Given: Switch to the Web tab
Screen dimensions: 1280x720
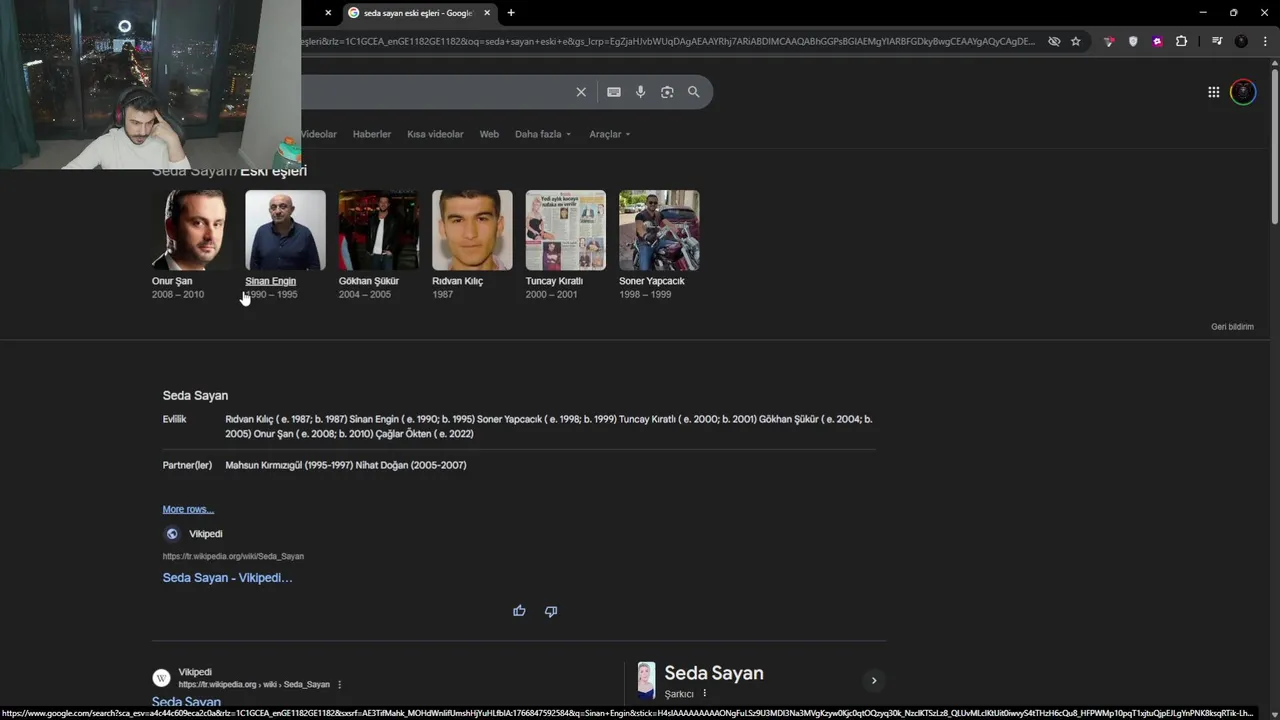Looking at the screenshot, I should (x=489, y=134).
